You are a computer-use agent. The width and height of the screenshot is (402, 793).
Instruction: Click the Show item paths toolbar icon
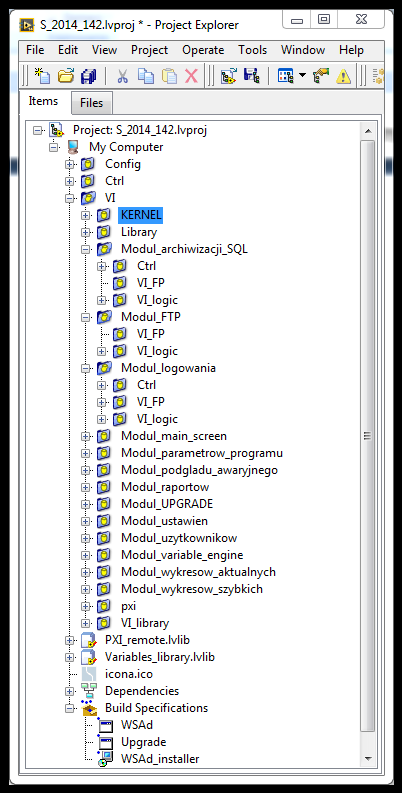click(251, 76)
